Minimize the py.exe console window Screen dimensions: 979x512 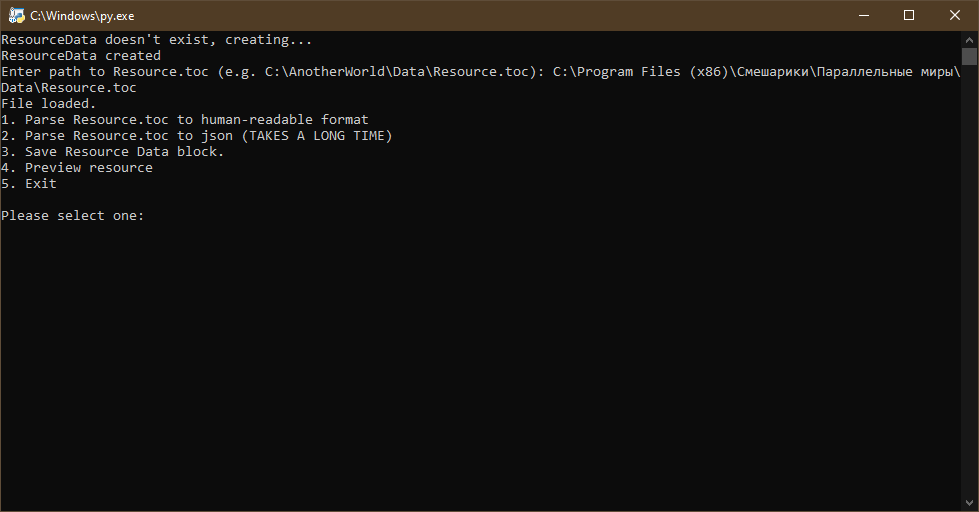point(863,15)
